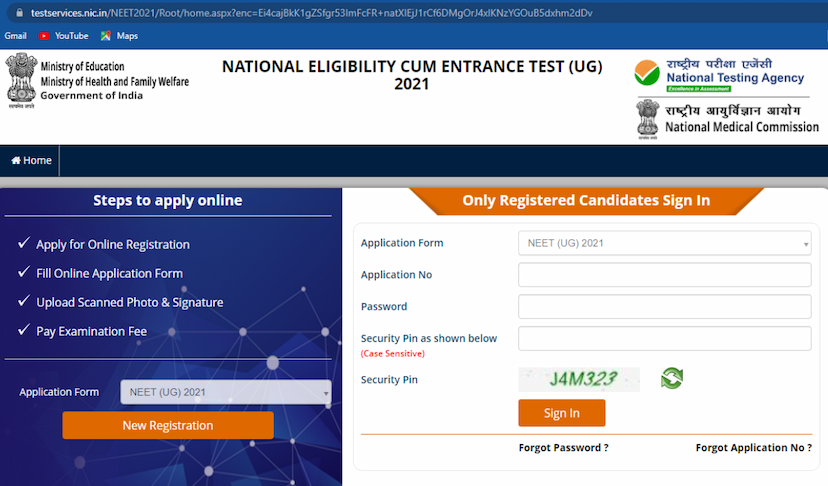Refresh the security pin captcha
The width and height of the screenshot is (828, 486).
coord(672,378)
